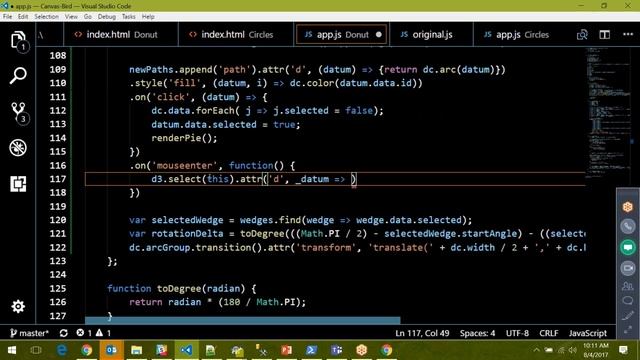Change language mode via JavaScript indicator
The image size is (640, 360).
point(588,333)
